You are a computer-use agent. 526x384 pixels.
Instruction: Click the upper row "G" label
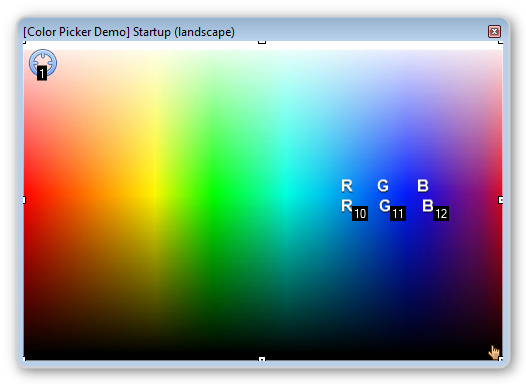pyautogui.click(x=383, y=186)
